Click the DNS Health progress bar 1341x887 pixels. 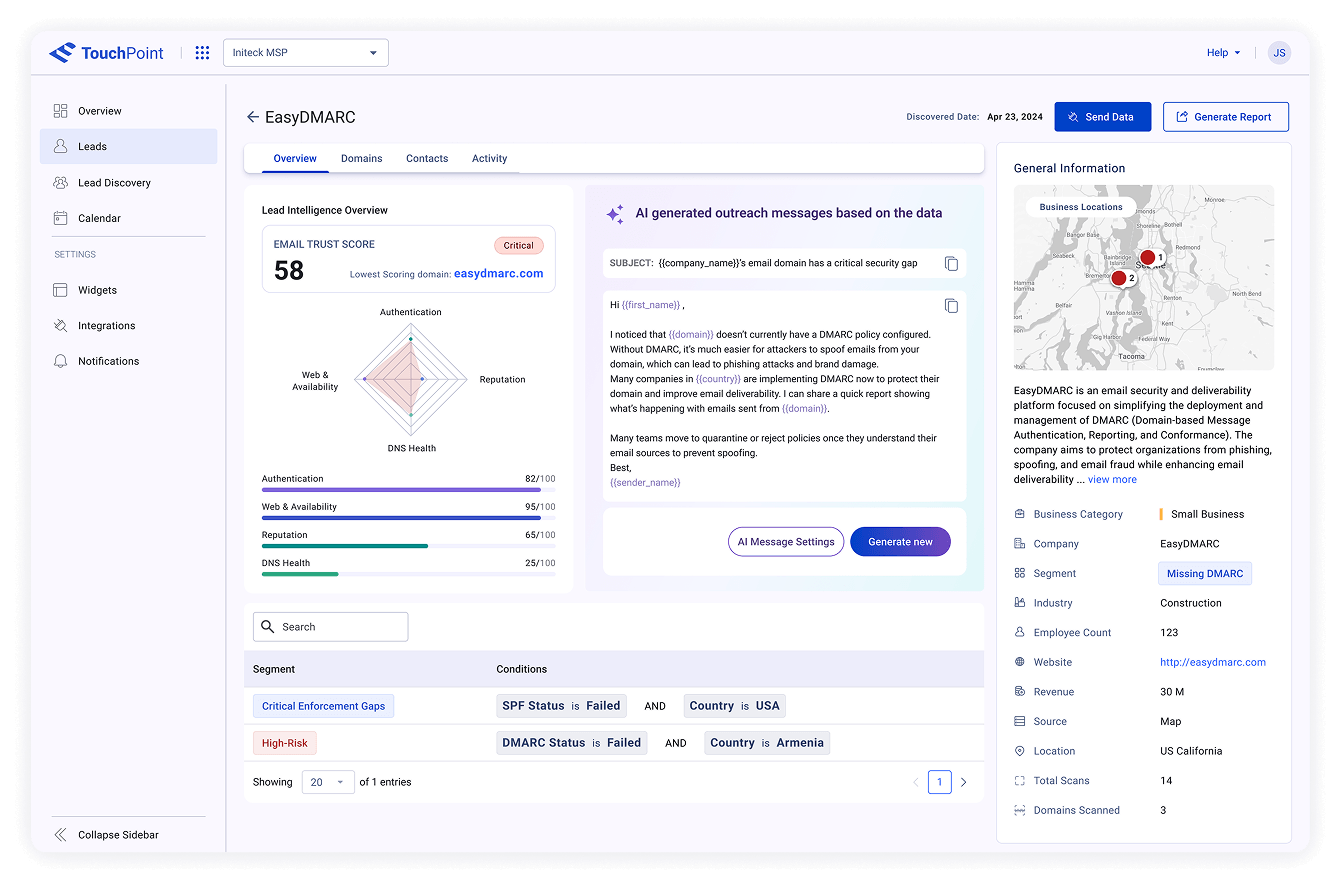409,574
